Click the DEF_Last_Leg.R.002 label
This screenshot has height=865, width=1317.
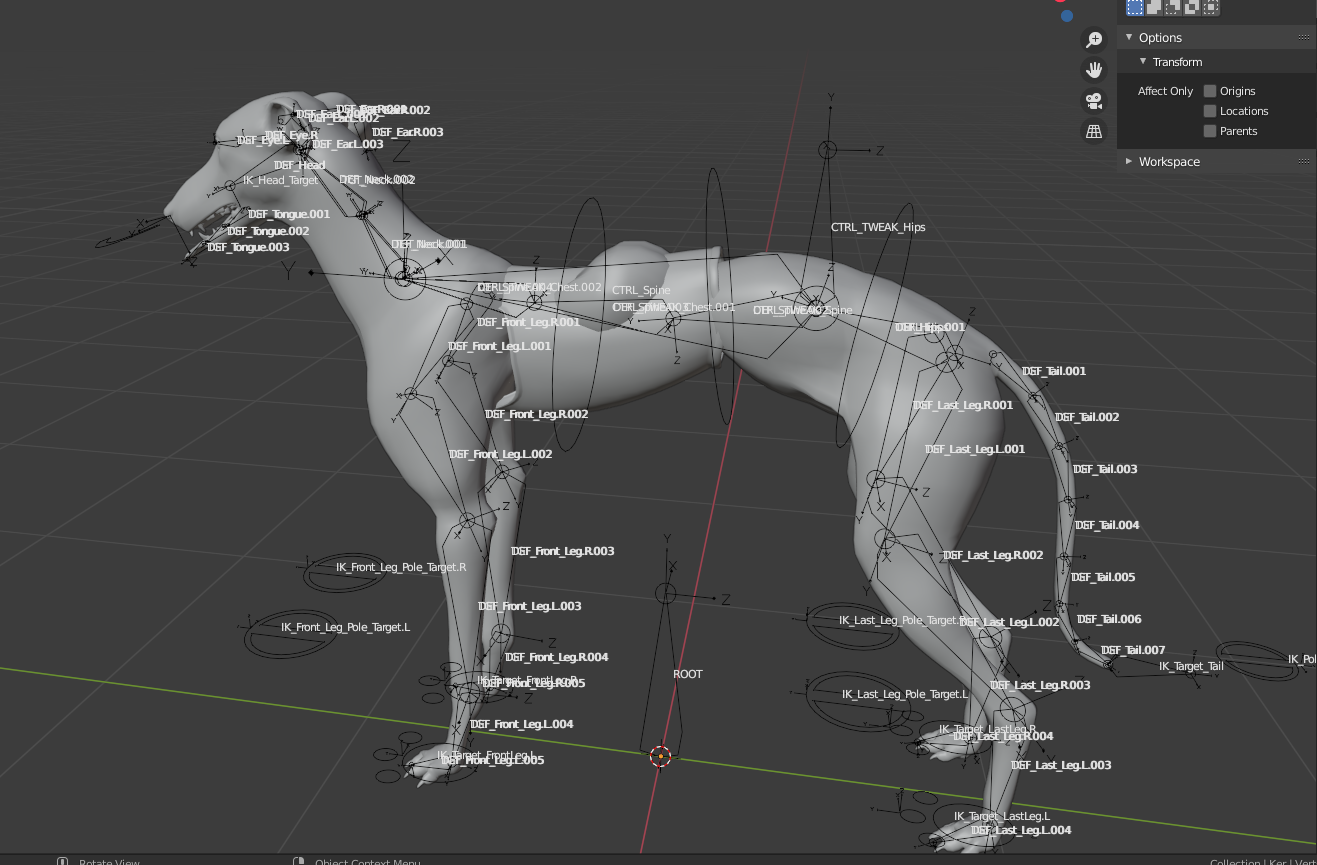click(x=993, y=555)
